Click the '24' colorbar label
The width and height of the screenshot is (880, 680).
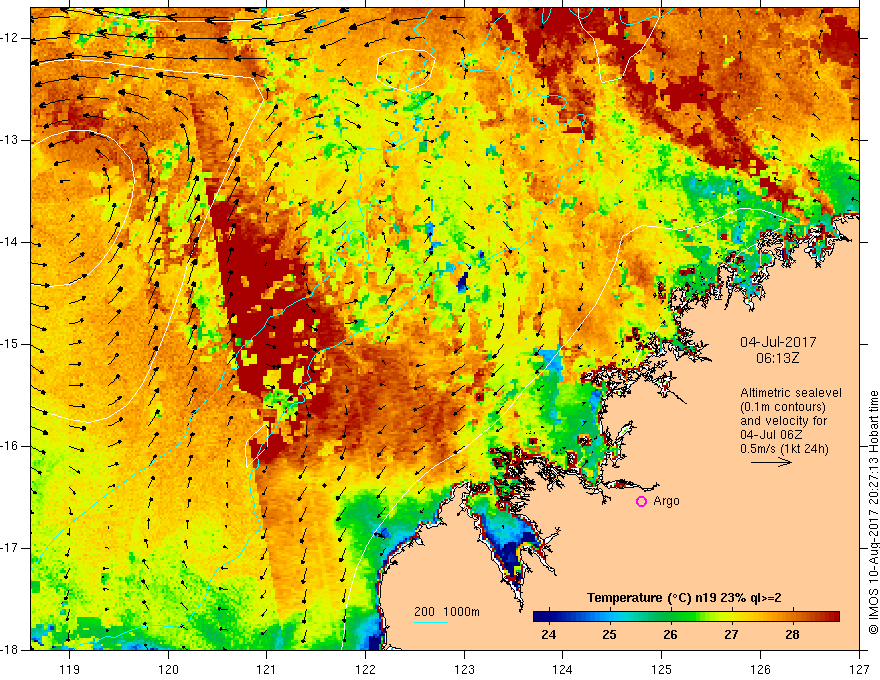coord(548,635)
